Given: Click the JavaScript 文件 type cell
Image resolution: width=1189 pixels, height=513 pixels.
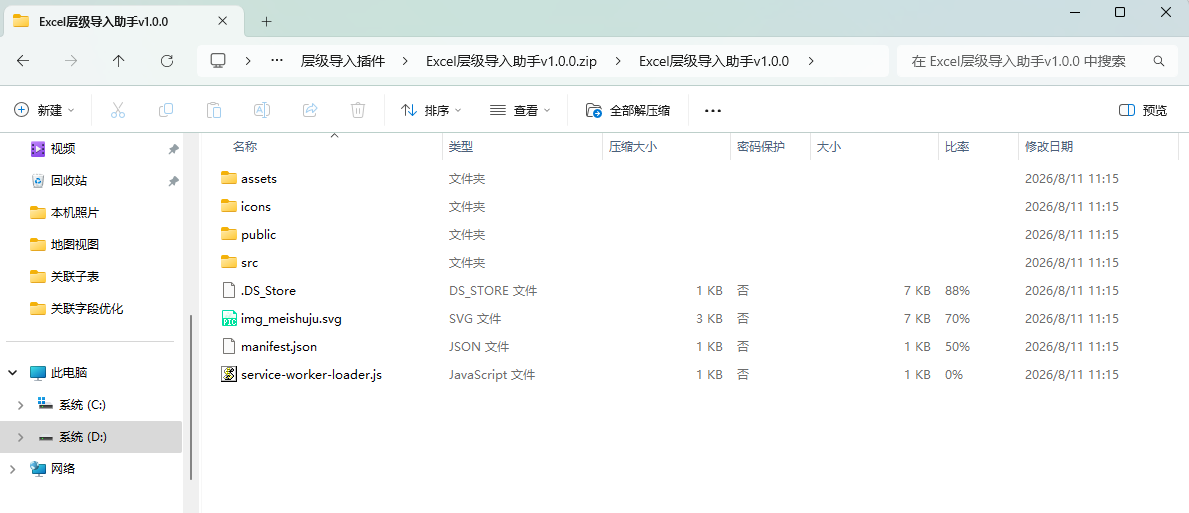Looking at the screenshot, I should pyautogui.click(x=492, y=374).
